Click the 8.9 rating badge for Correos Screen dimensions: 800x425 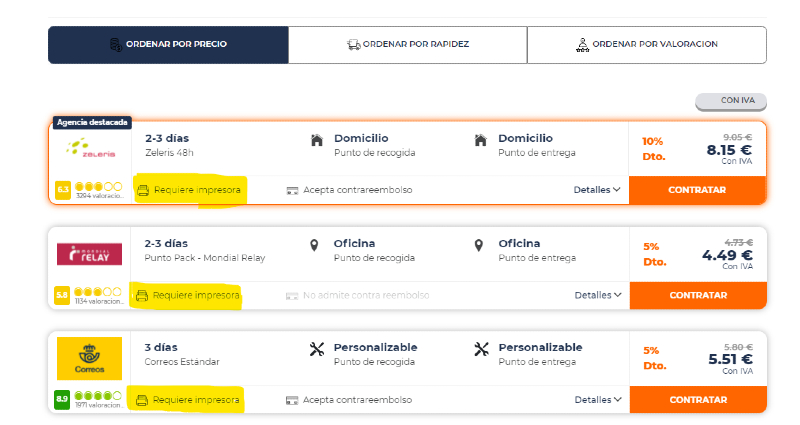62,400
